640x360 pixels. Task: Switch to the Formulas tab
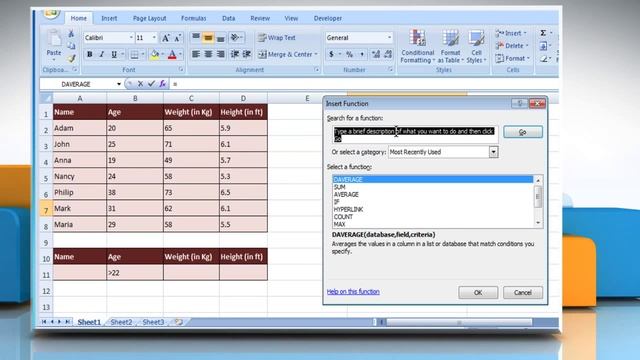193,18
